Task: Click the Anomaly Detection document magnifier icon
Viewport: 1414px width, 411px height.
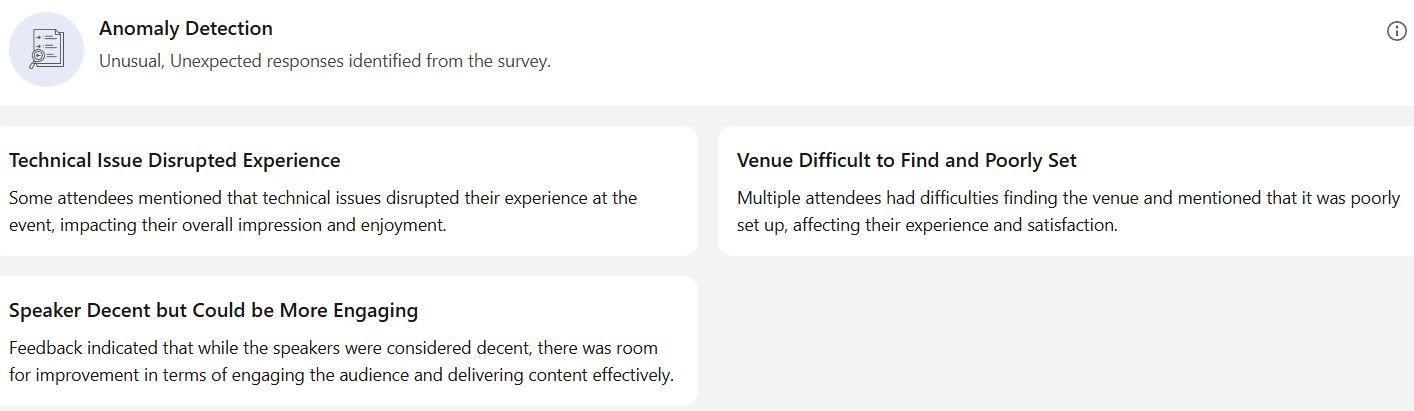Action: [47, 49]
